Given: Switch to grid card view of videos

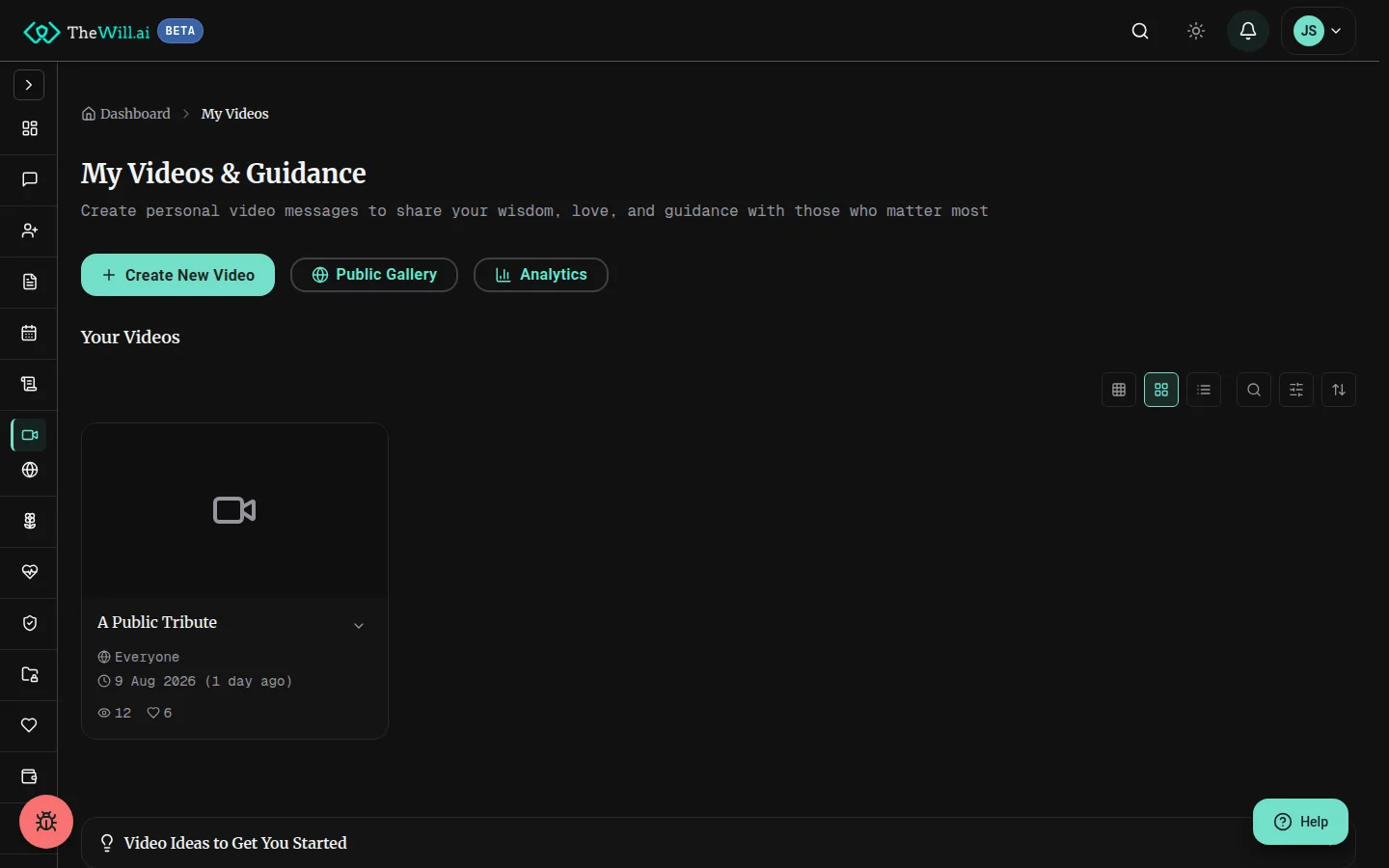Looking at the screenshot, I should coord(1161,390).
